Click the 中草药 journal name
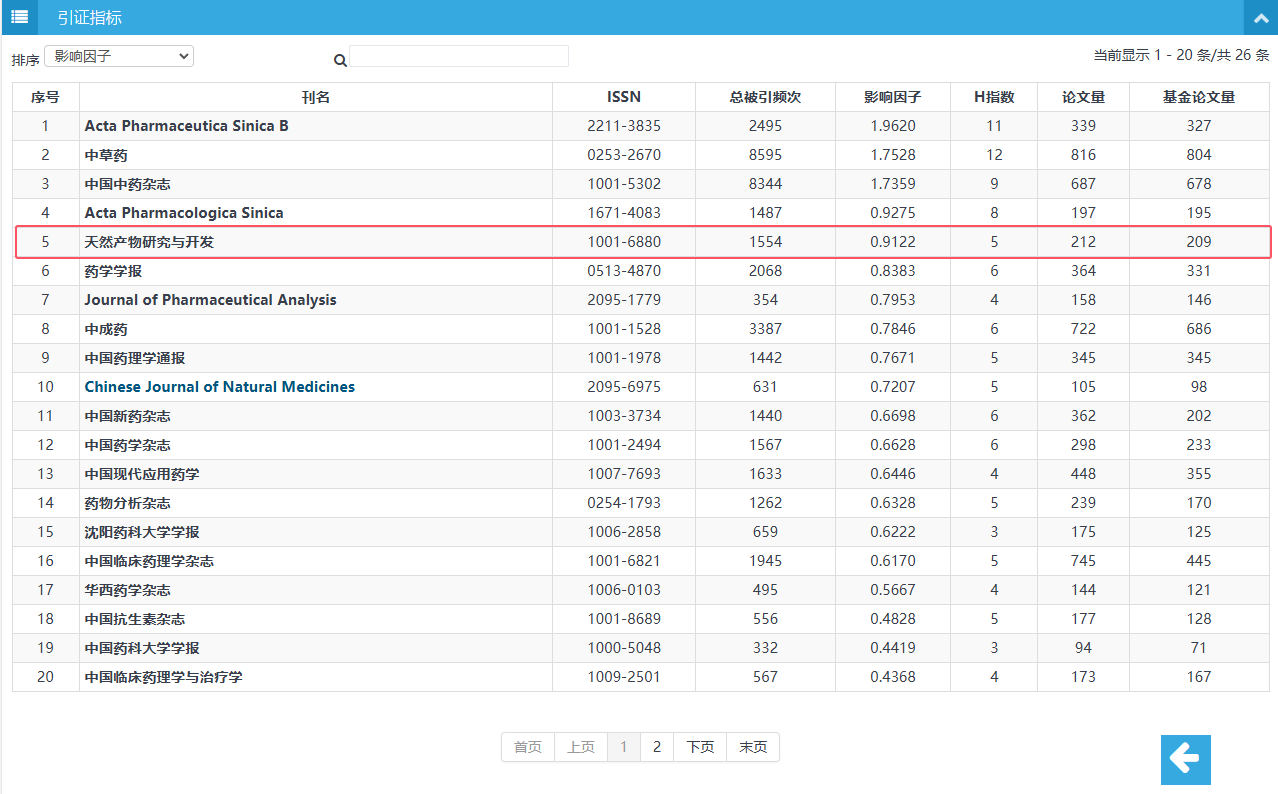This screenshot has width=1278, height=794. point(106,155)
